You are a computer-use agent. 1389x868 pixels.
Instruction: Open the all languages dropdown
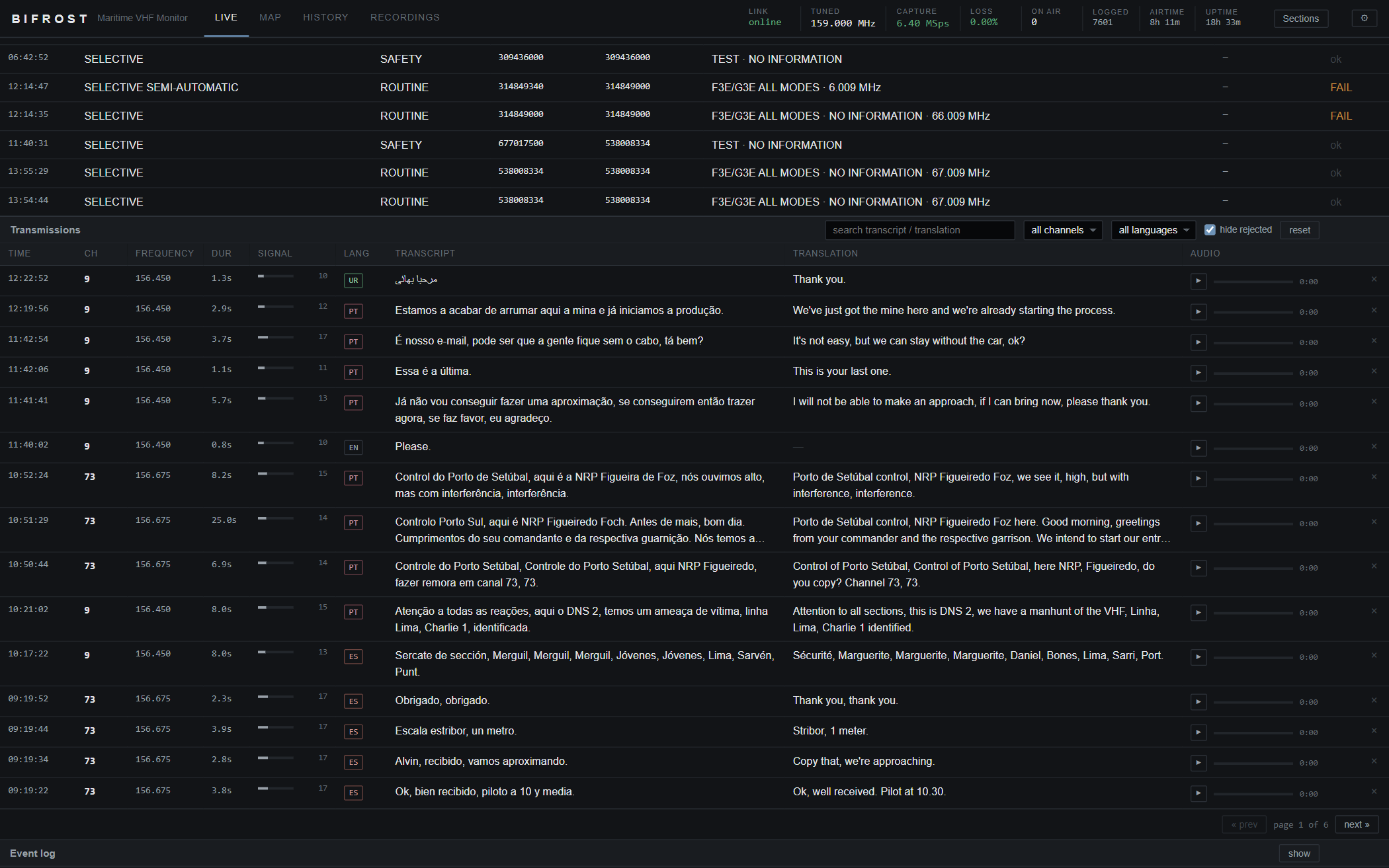click(x=1153, y=230)
